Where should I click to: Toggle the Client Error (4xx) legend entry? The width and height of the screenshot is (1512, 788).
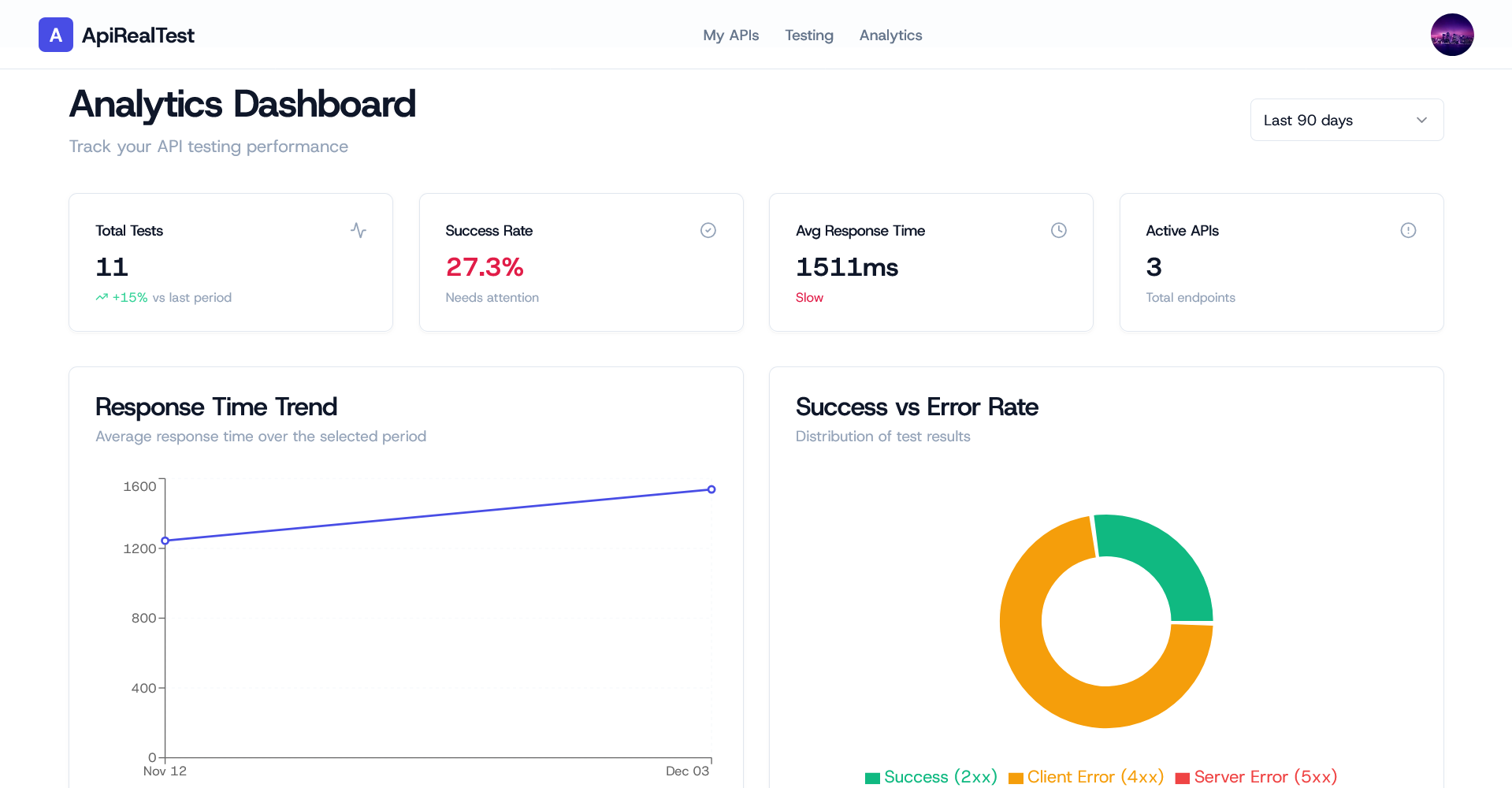1086,777
